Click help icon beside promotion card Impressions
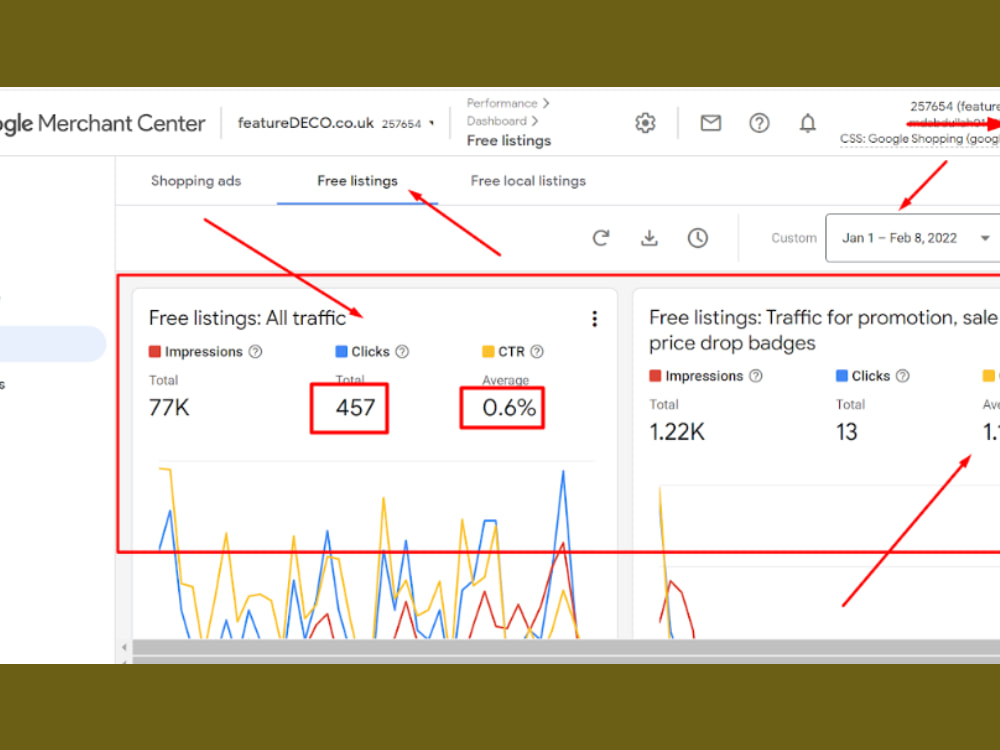 [756, 376]
